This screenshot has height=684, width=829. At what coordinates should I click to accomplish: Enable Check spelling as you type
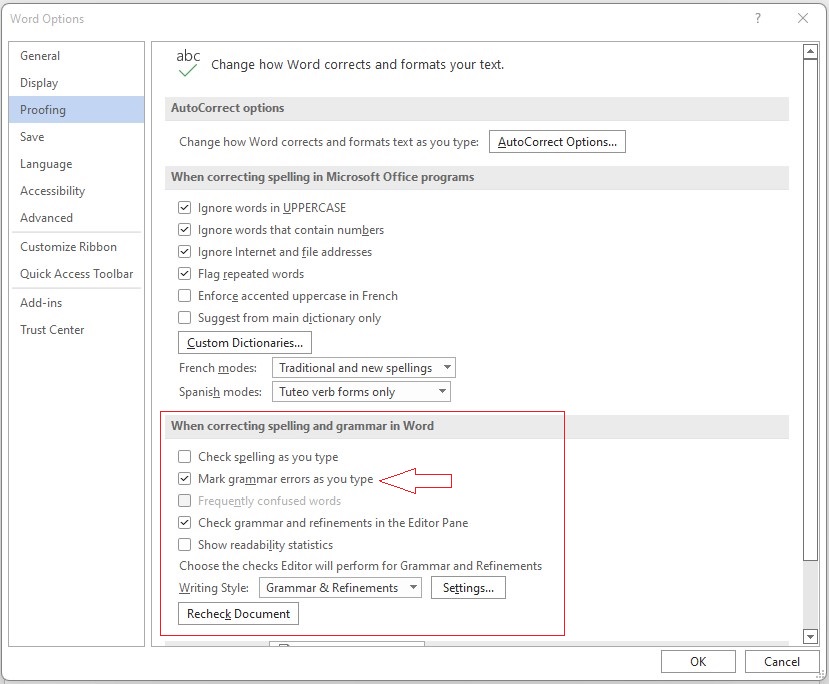click(184, 457)
